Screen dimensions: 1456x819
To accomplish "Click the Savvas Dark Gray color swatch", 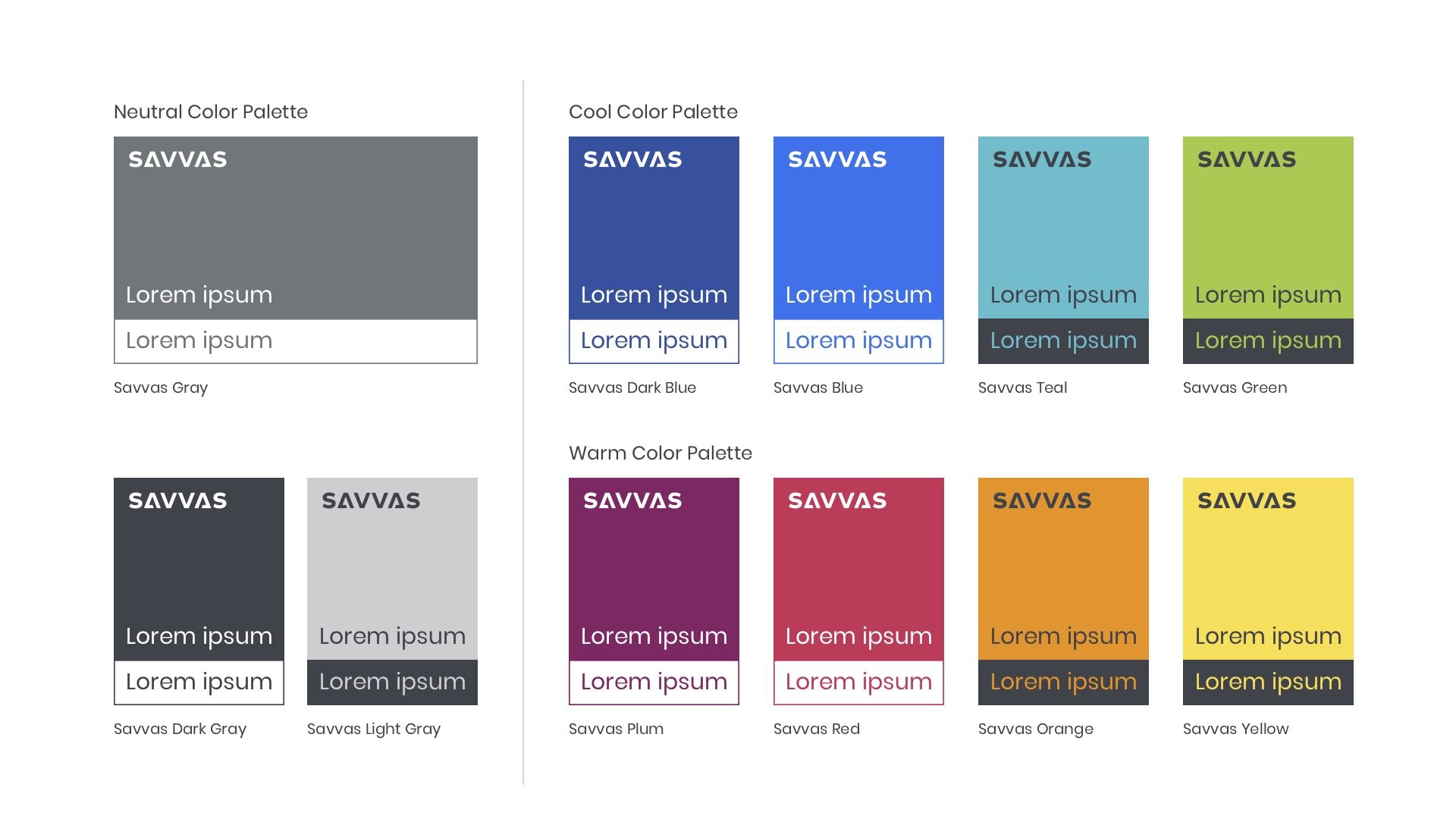I will (x=199, y=569).
